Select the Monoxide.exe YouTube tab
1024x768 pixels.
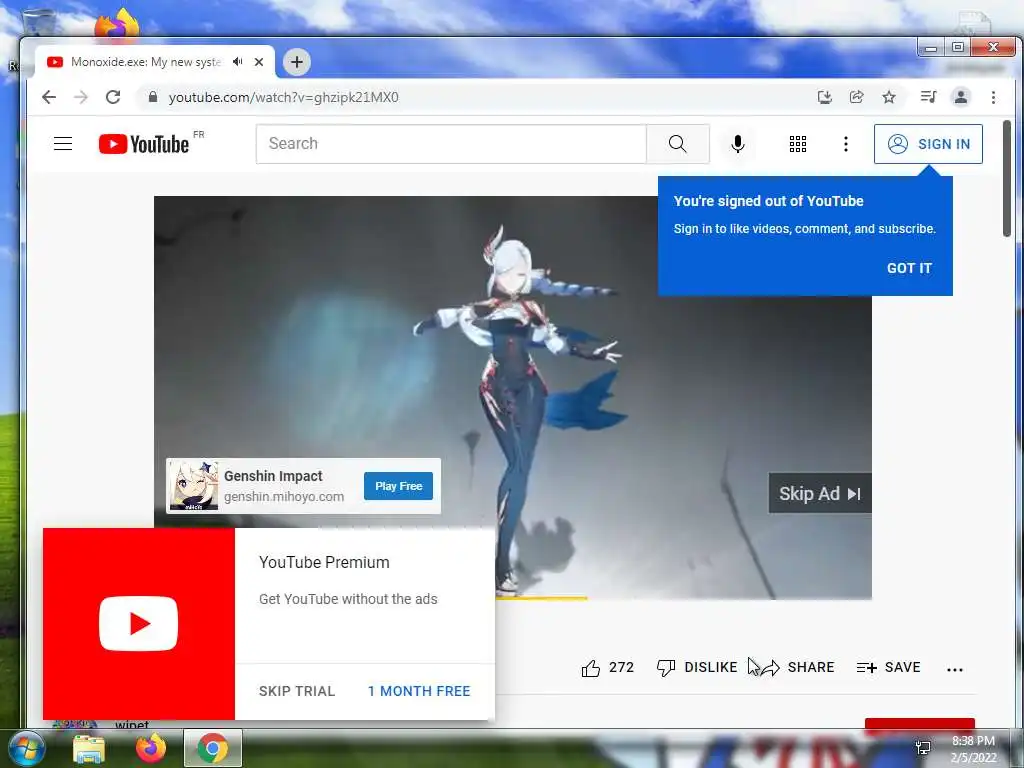pos(145,62)
